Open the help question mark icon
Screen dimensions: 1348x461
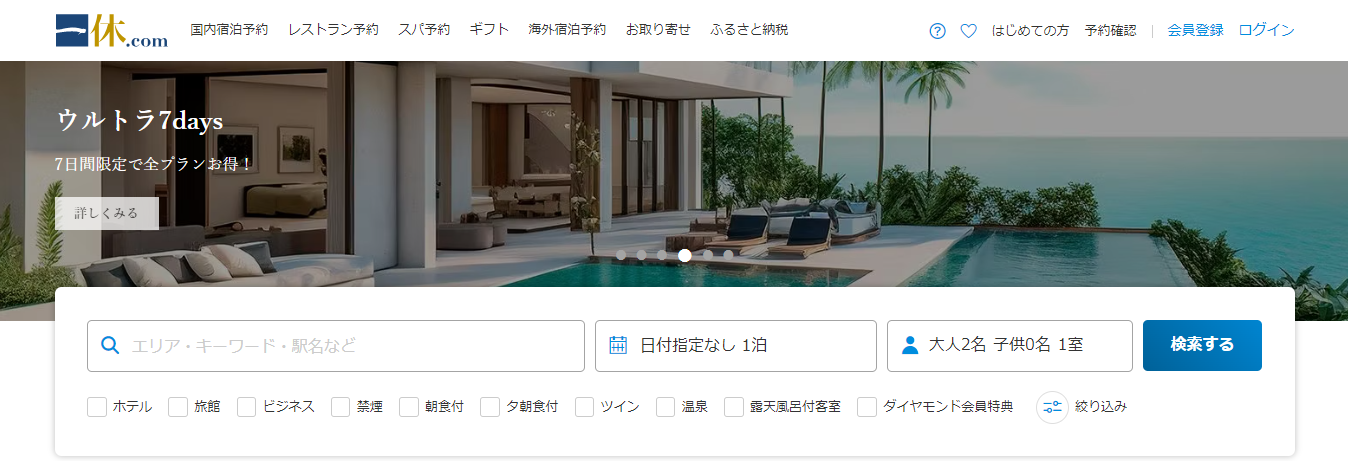(937, 30)
